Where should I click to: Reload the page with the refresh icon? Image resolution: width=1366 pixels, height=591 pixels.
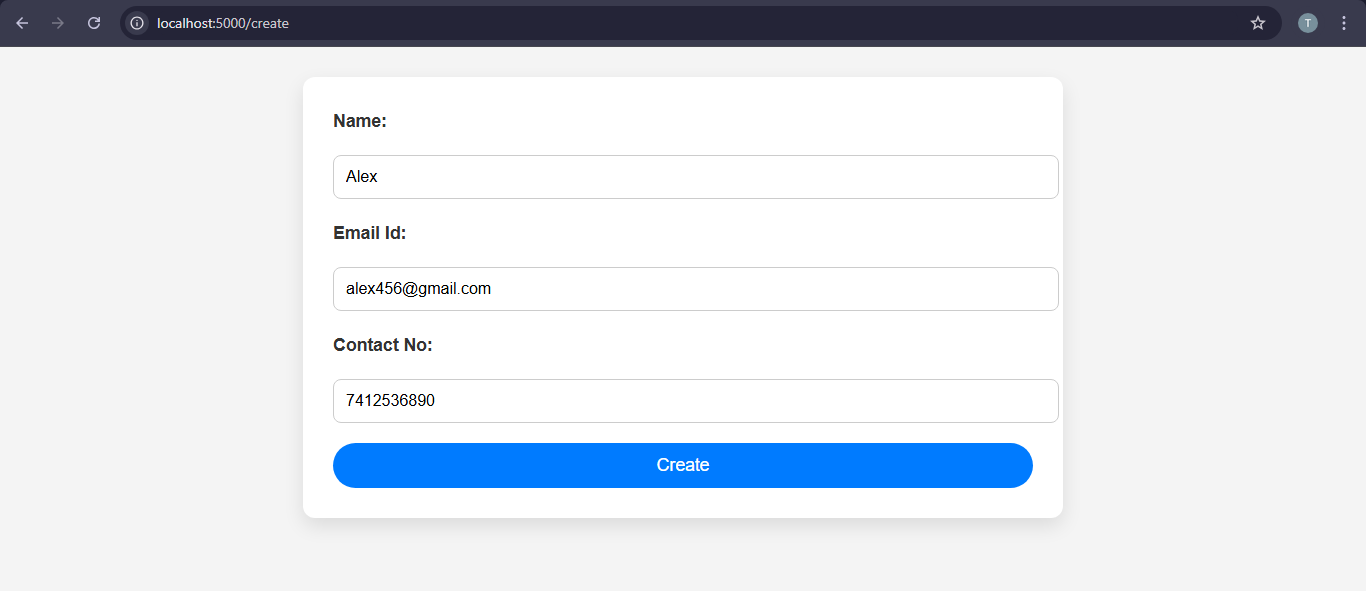(94, 23)
